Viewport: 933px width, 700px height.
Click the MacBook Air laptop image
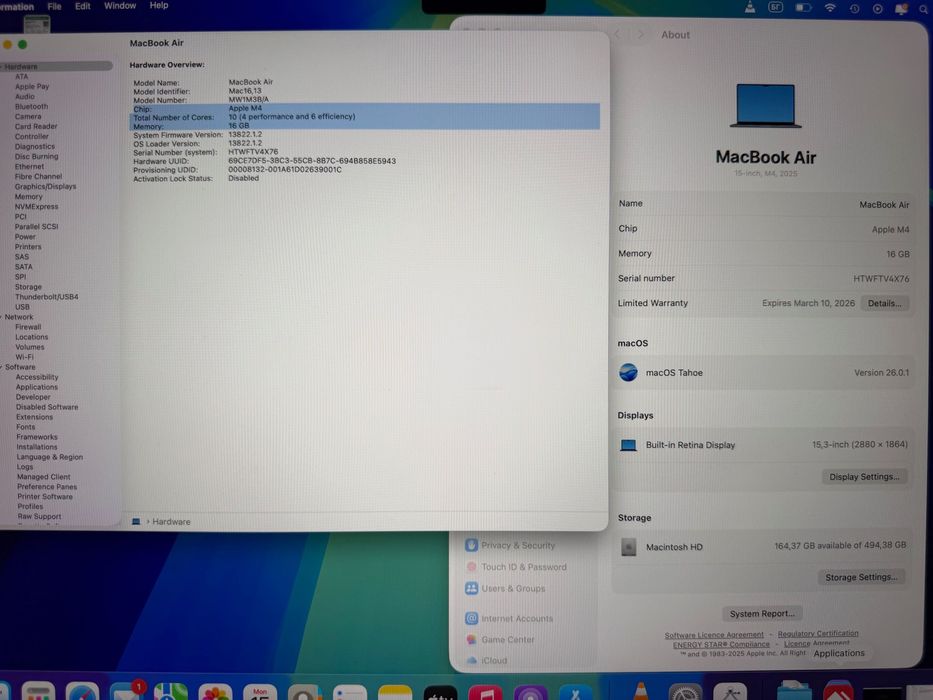[765, 106]
